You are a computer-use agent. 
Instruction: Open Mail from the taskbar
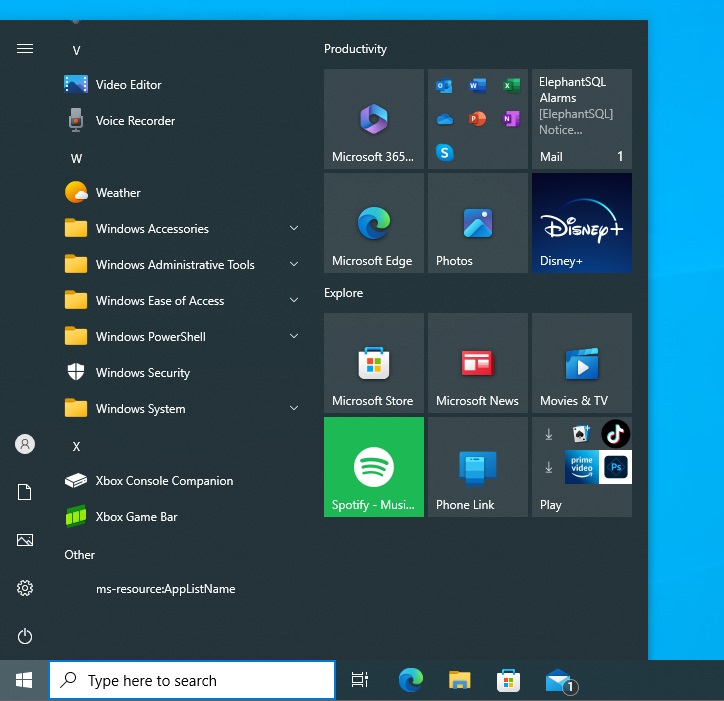[x=561, y=681]
